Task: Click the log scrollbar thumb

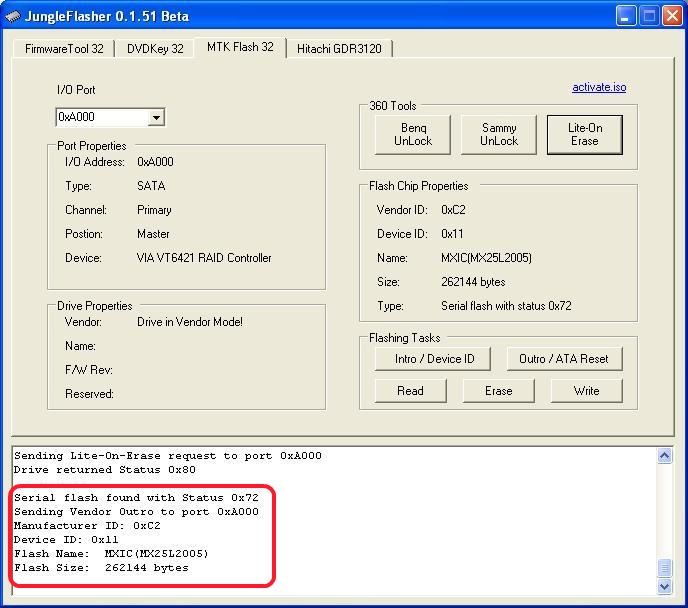Action: [664, 569]
